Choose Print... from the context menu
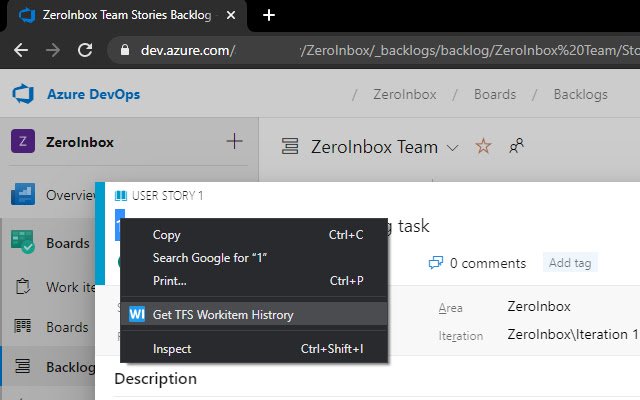 254,281
